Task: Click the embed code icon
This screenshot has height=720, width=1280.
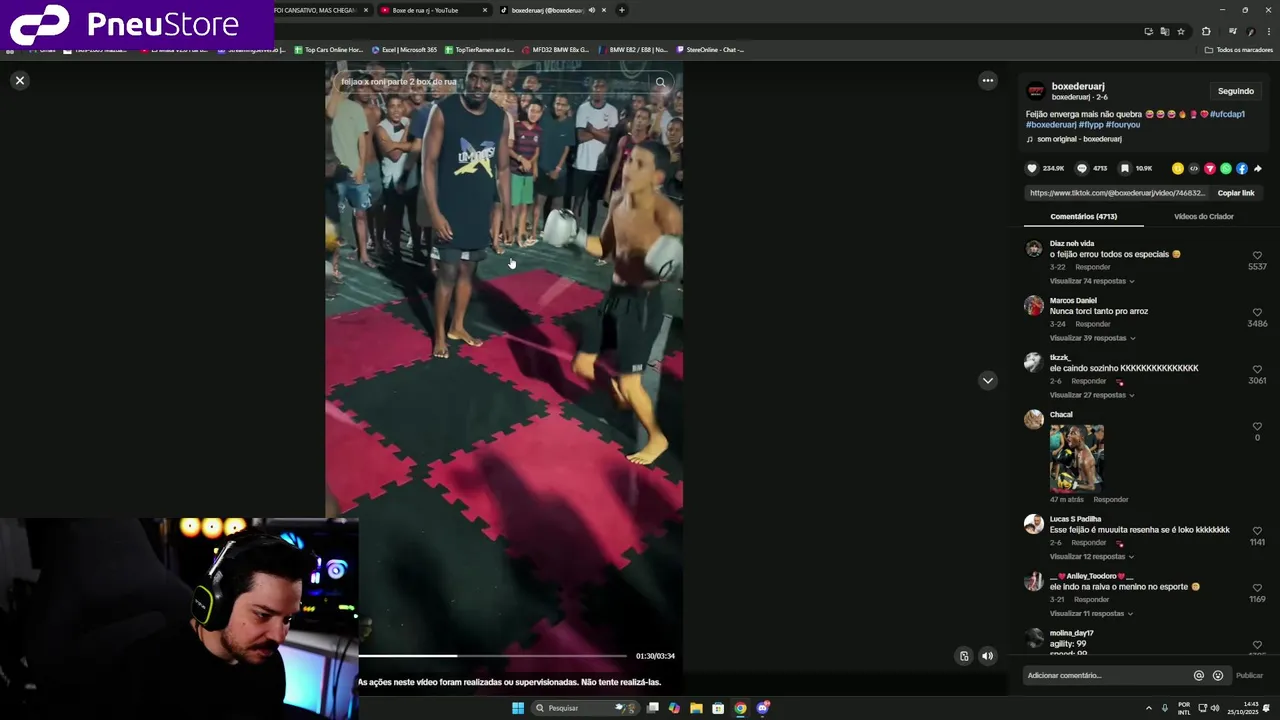Action: point(1193,168)
